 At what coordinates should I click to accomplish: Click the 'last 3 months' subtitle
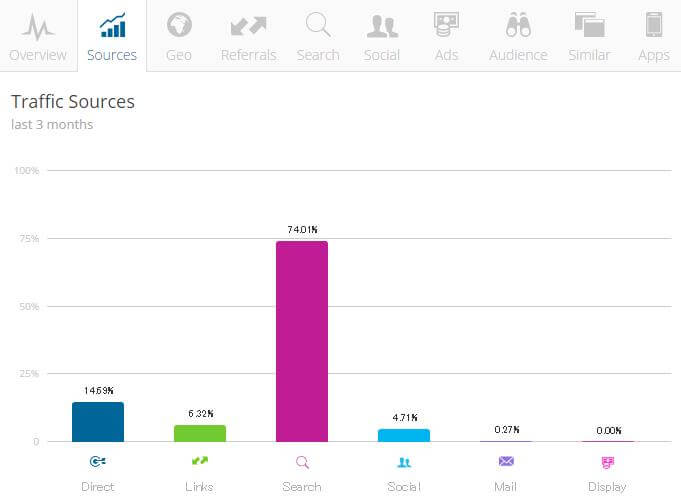click(52, 125)
